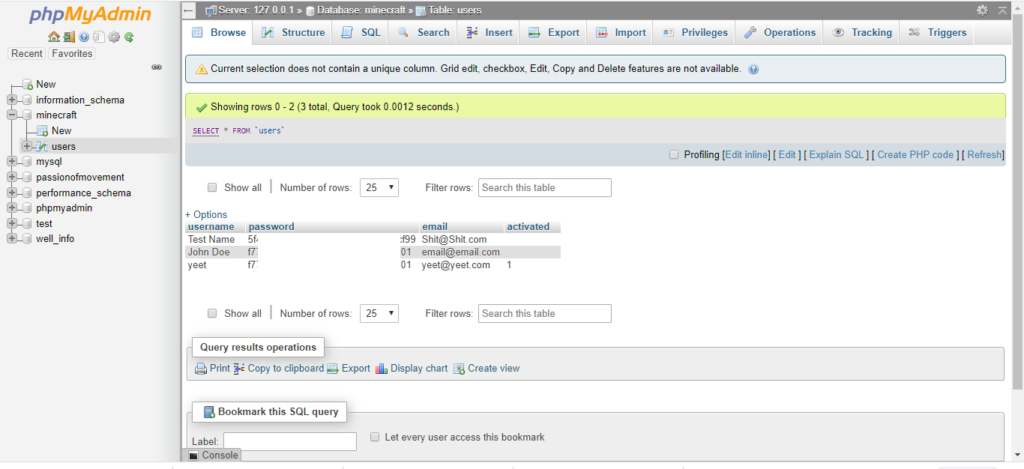Click the Console terminal icon at bottom
1024x469 pixels.
tap(193, 455)
